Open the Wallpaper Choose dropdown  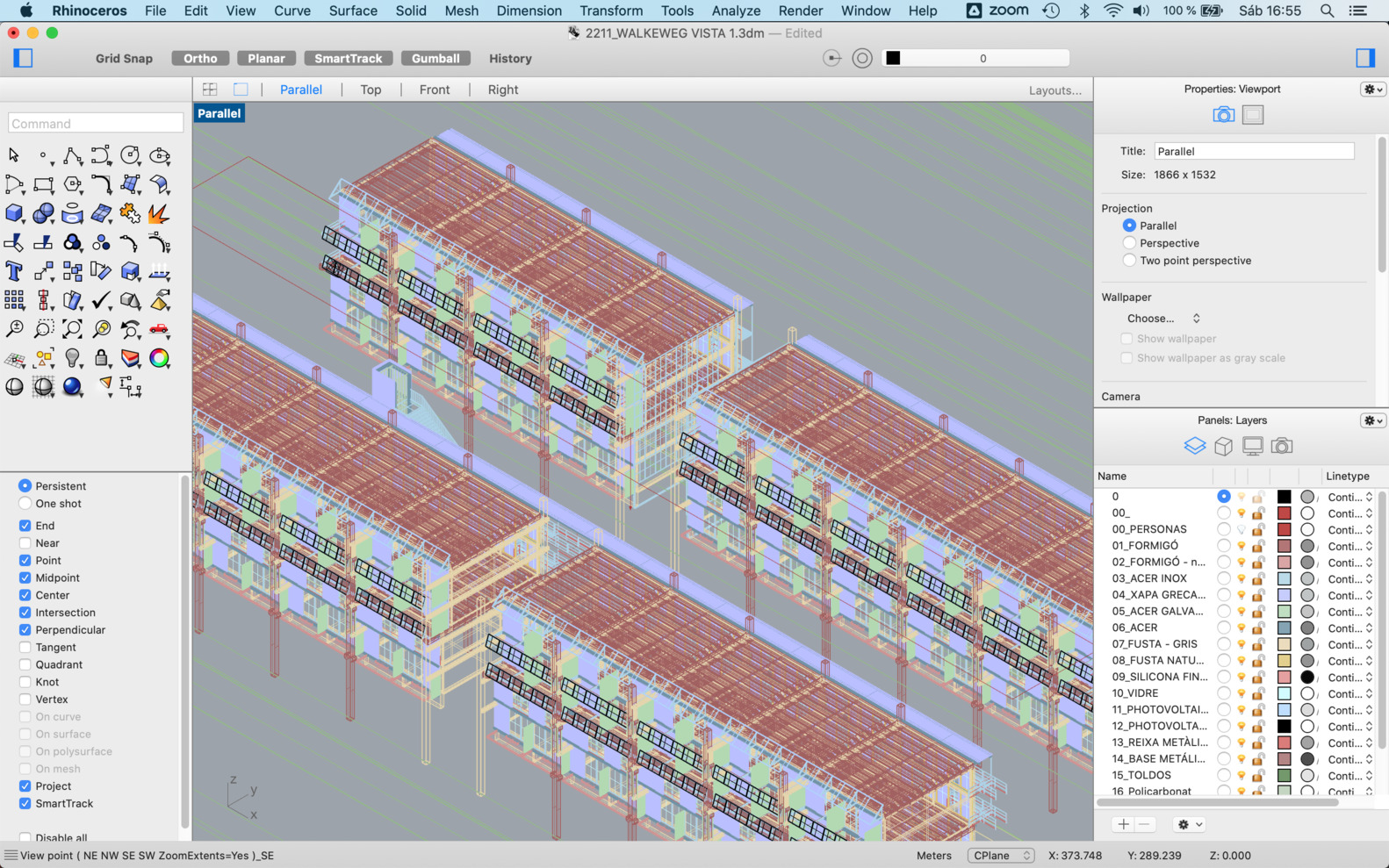point(1162,319)
